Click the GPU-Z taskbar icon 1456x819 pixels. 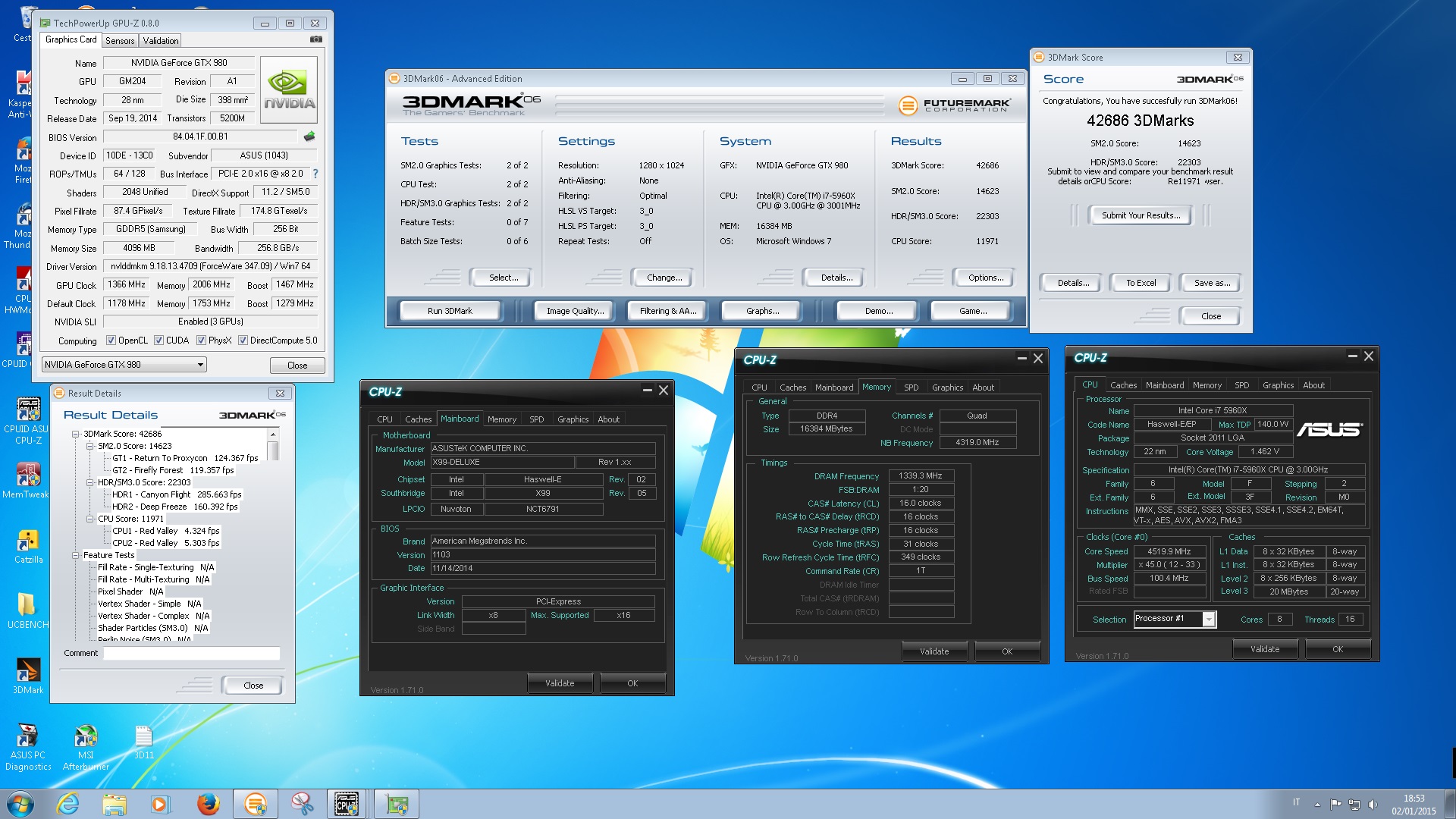(x=396, y=804)
